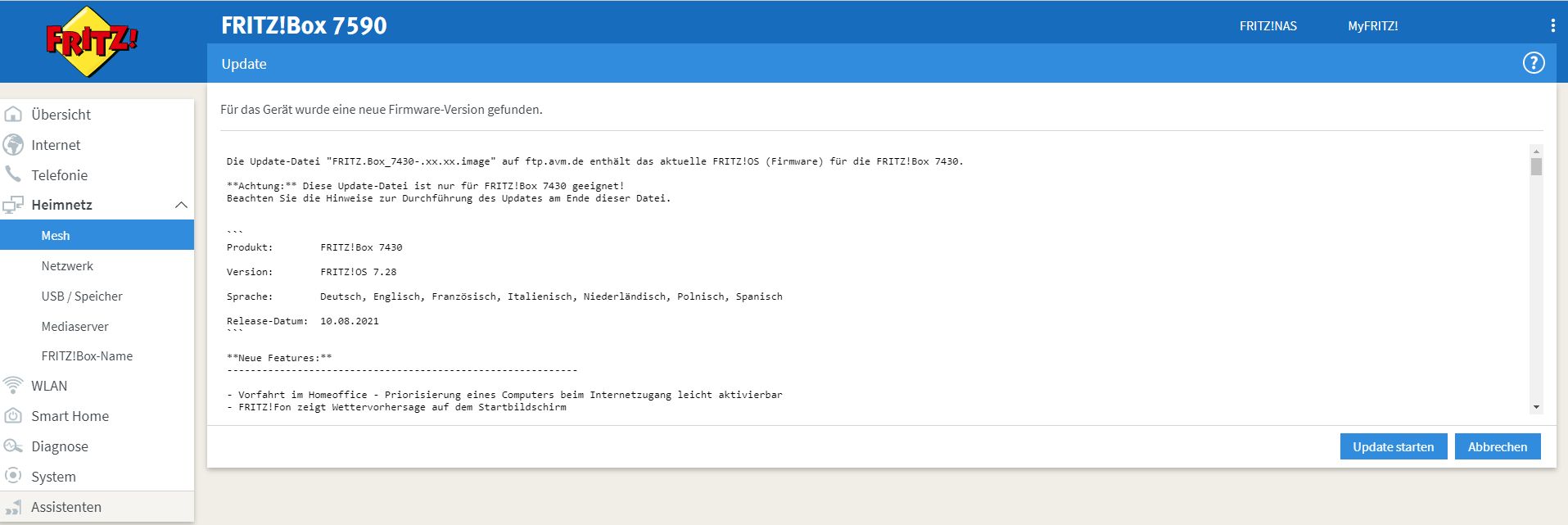Select the Mesh submenu item

click(x=97, y=235)
